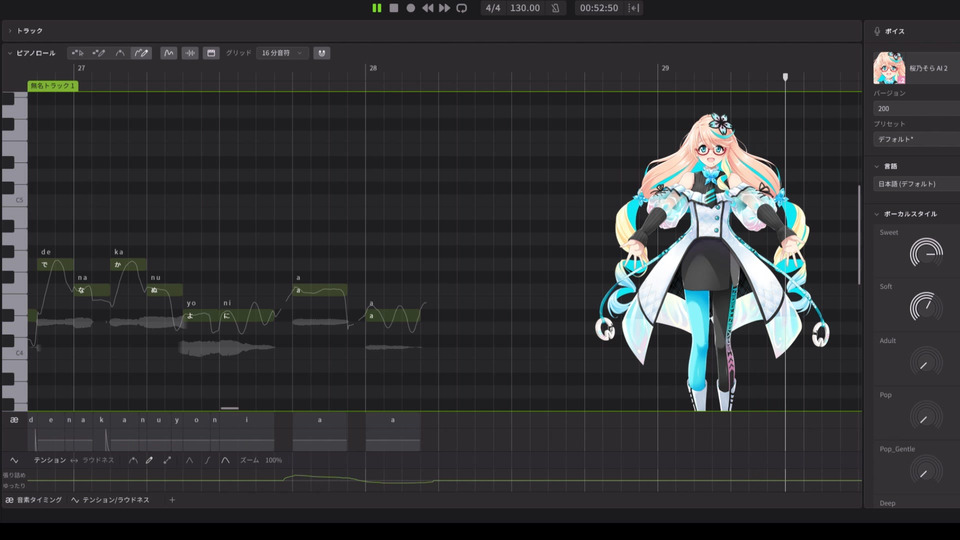Choose the linear slope curve shape
The width and height of the screenshot is (960, 540).
[x=207, y=460]
